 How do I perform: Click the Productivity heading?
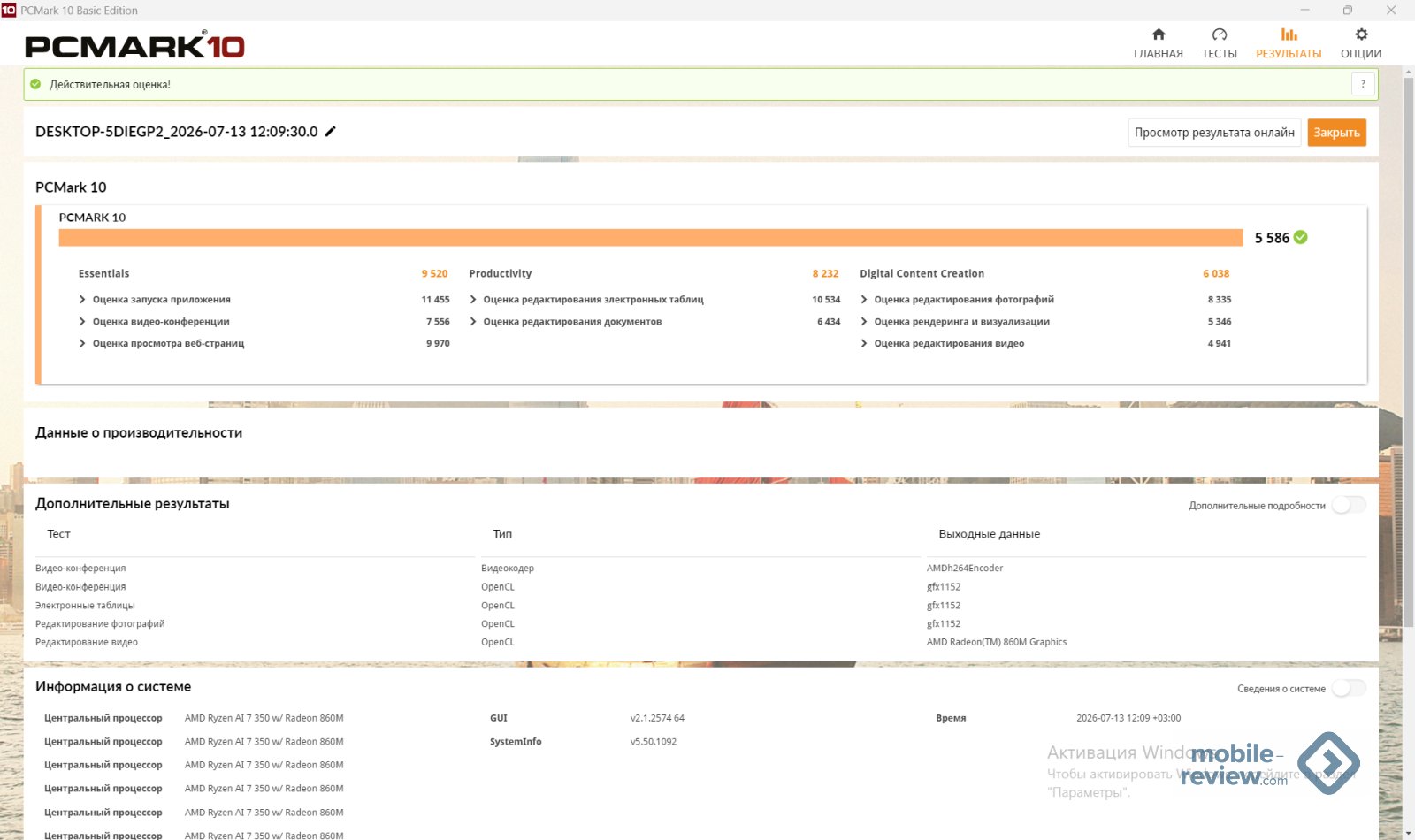(501, 274)
